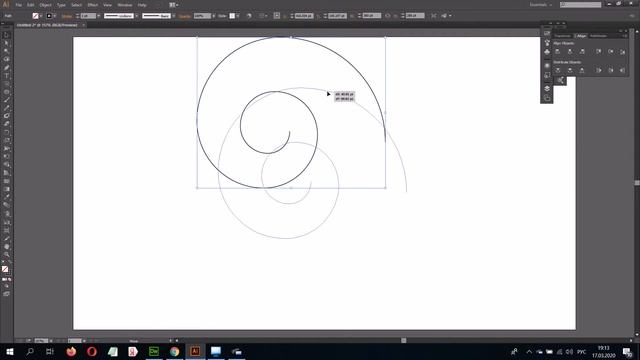Select the Magic Wand tool
640x360 pixels.
coord(6,51)
